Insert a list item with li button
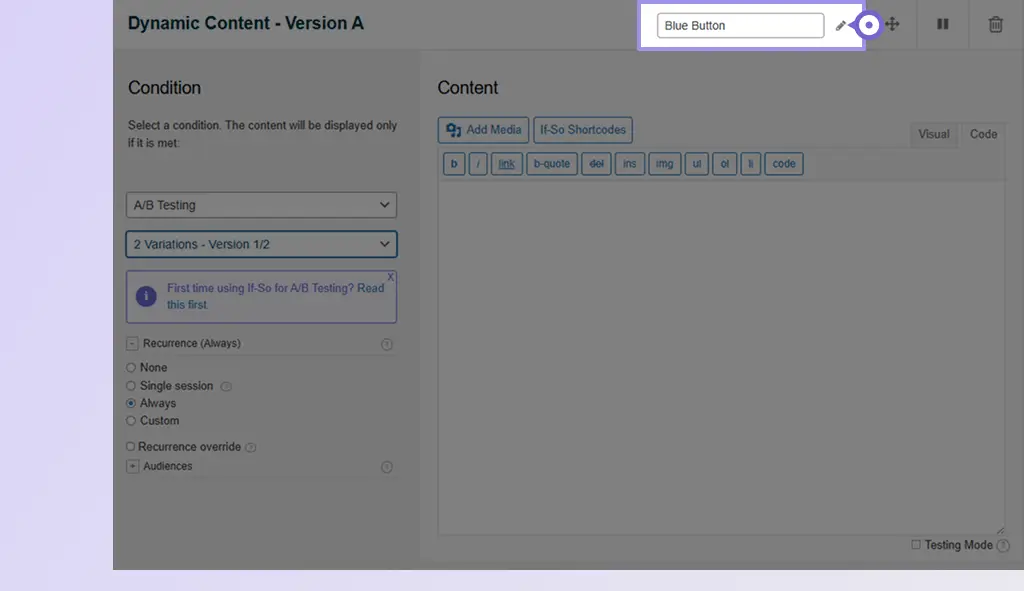The image size is (1024, 591). click(x=750, y=164)
